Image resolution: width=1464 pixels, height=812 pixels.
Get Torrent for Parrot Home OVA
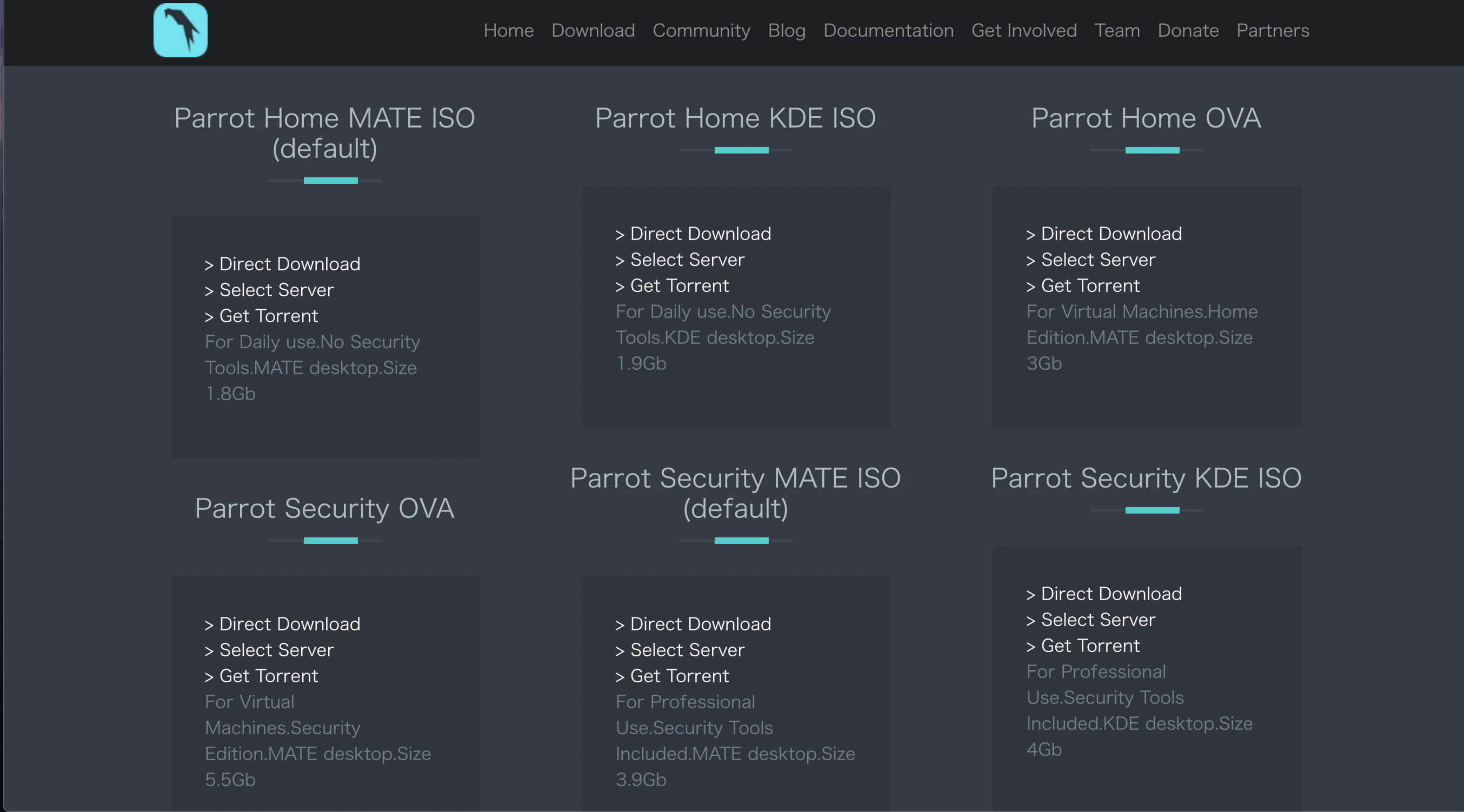pyautogui.click(x=1089, y=286)
